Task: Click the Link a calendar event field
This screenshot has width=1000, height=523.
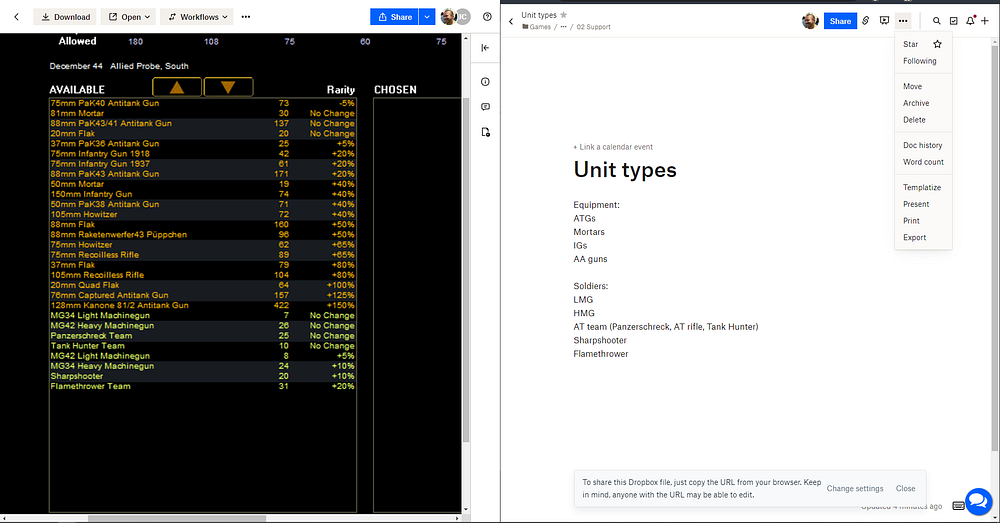Action: click(x=613, y=147)
